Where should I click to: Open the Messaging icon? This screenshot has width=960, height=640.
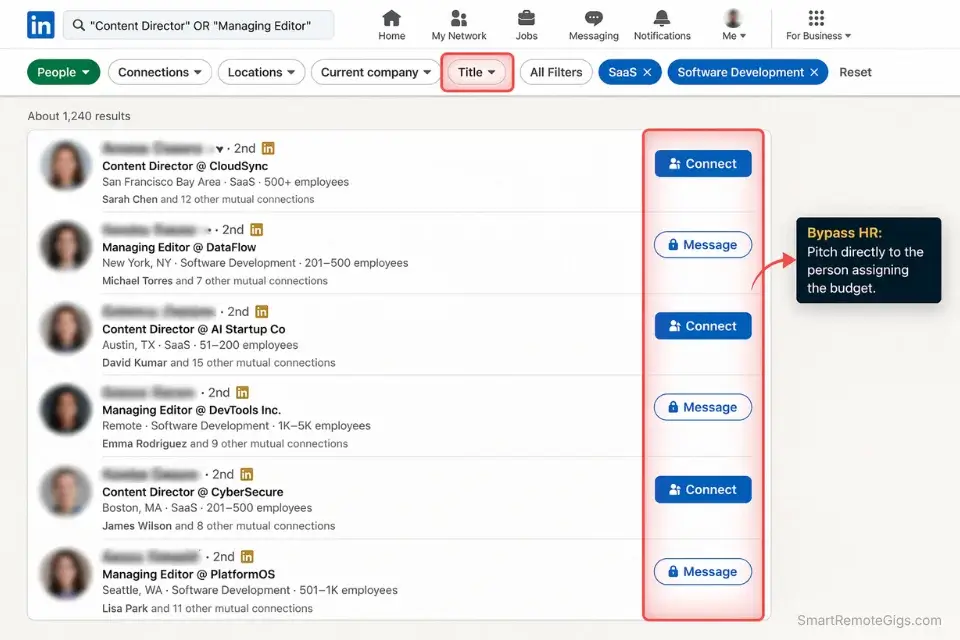point(593,18)
